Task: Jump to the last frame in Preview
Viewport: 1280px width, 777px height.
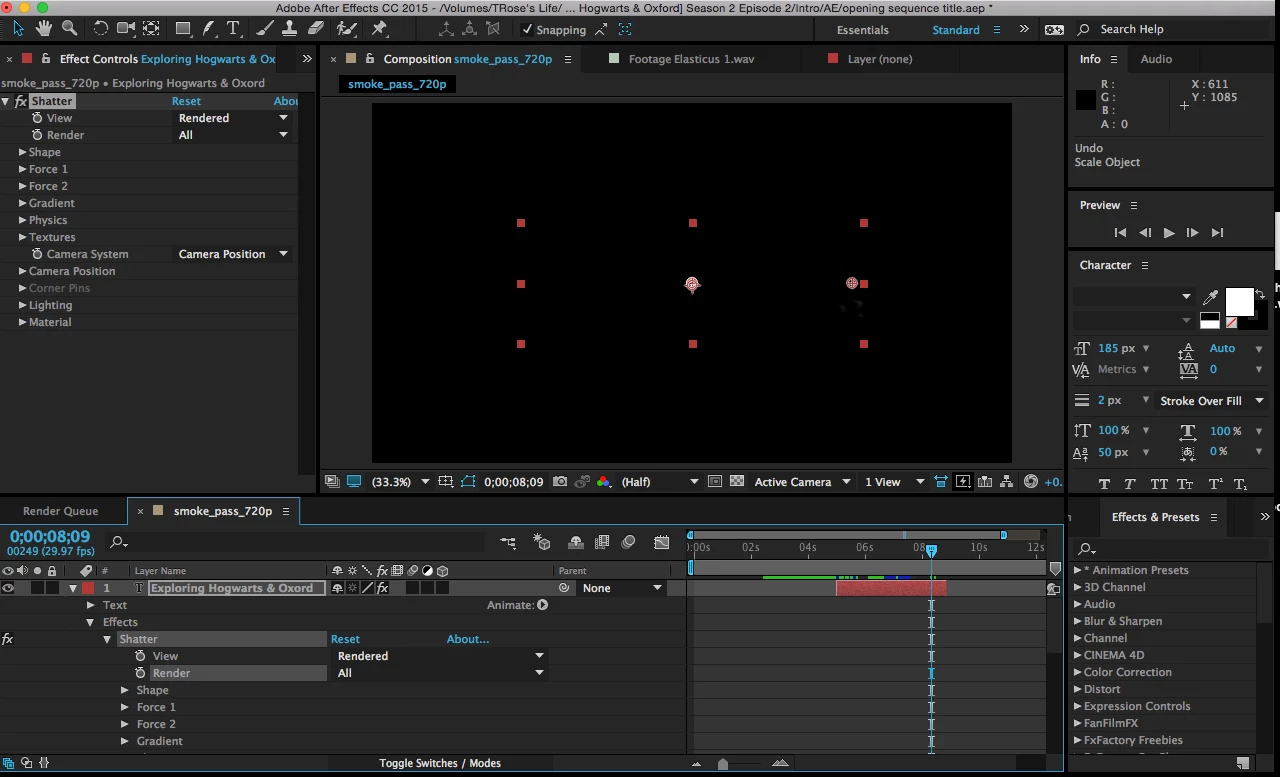Action: click(x=1217, y=233)
